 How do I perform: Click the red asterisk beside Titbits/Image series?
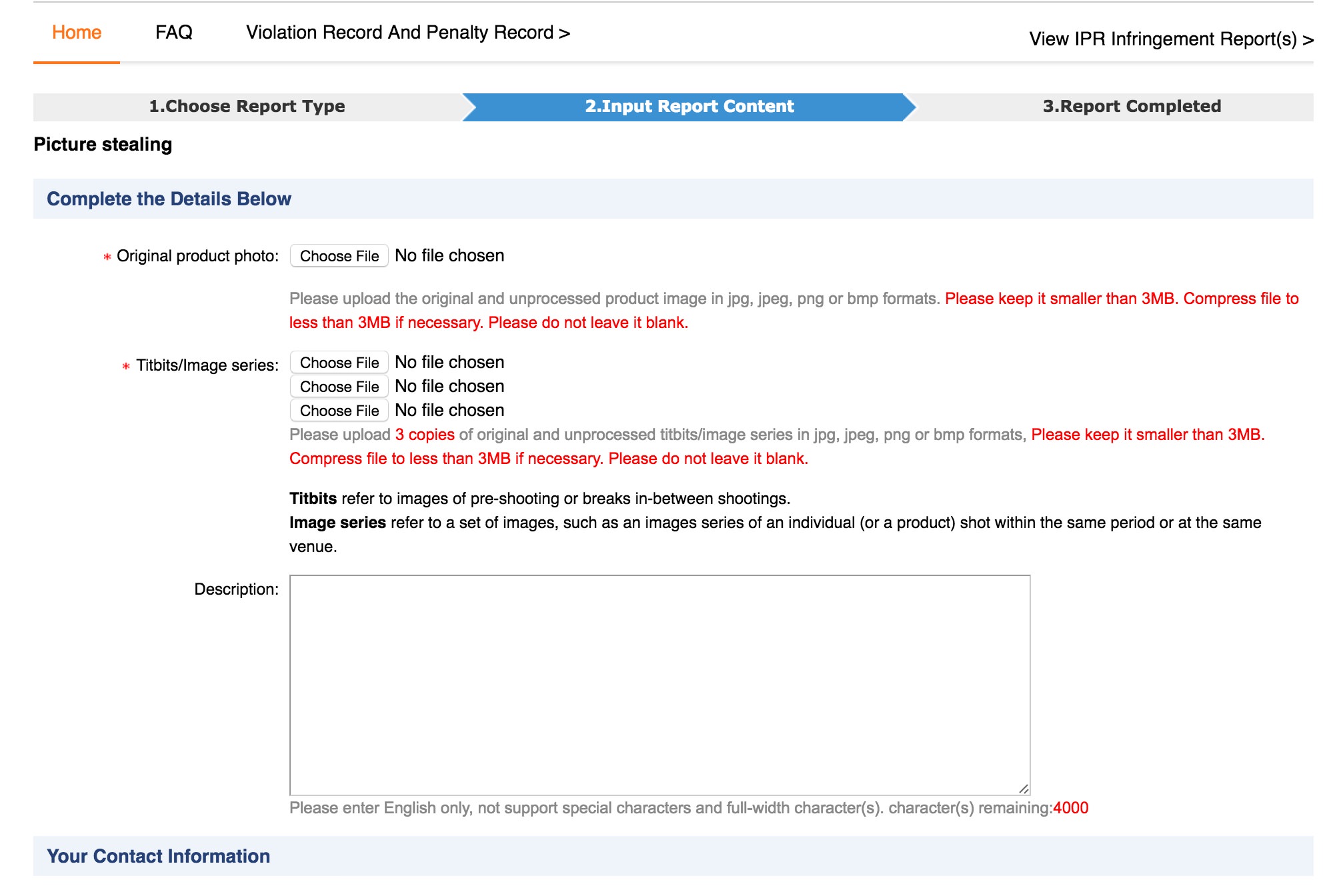click(x=125, y=366)
